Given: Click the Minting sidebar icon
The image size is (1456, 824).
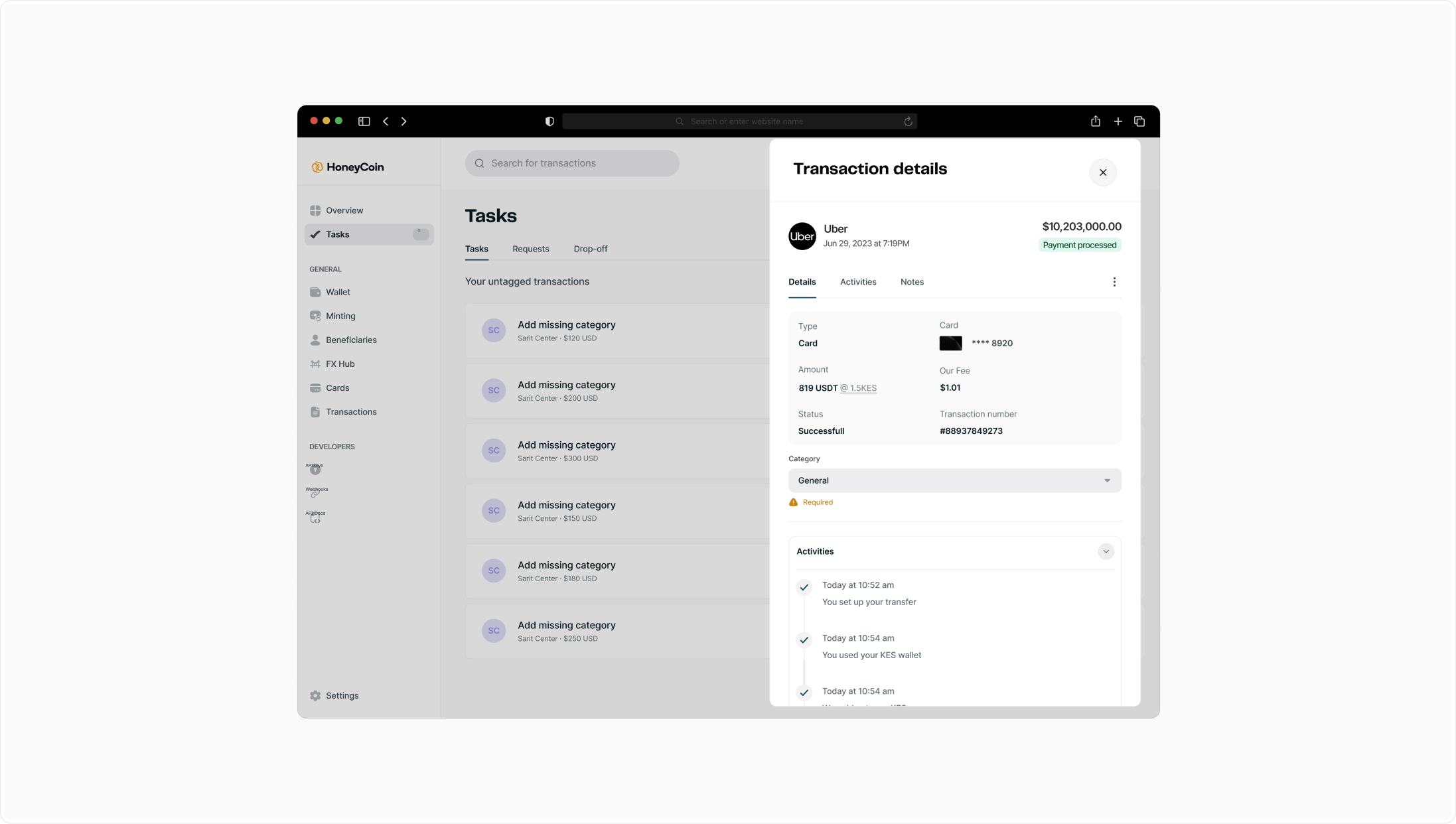Looking at the screenshot, I should [315, 316].
